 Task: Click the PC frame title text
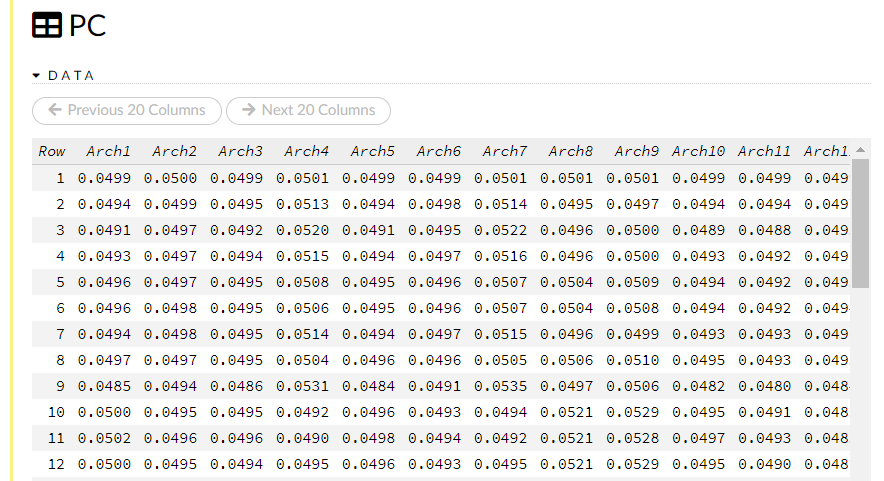point(87,26)
